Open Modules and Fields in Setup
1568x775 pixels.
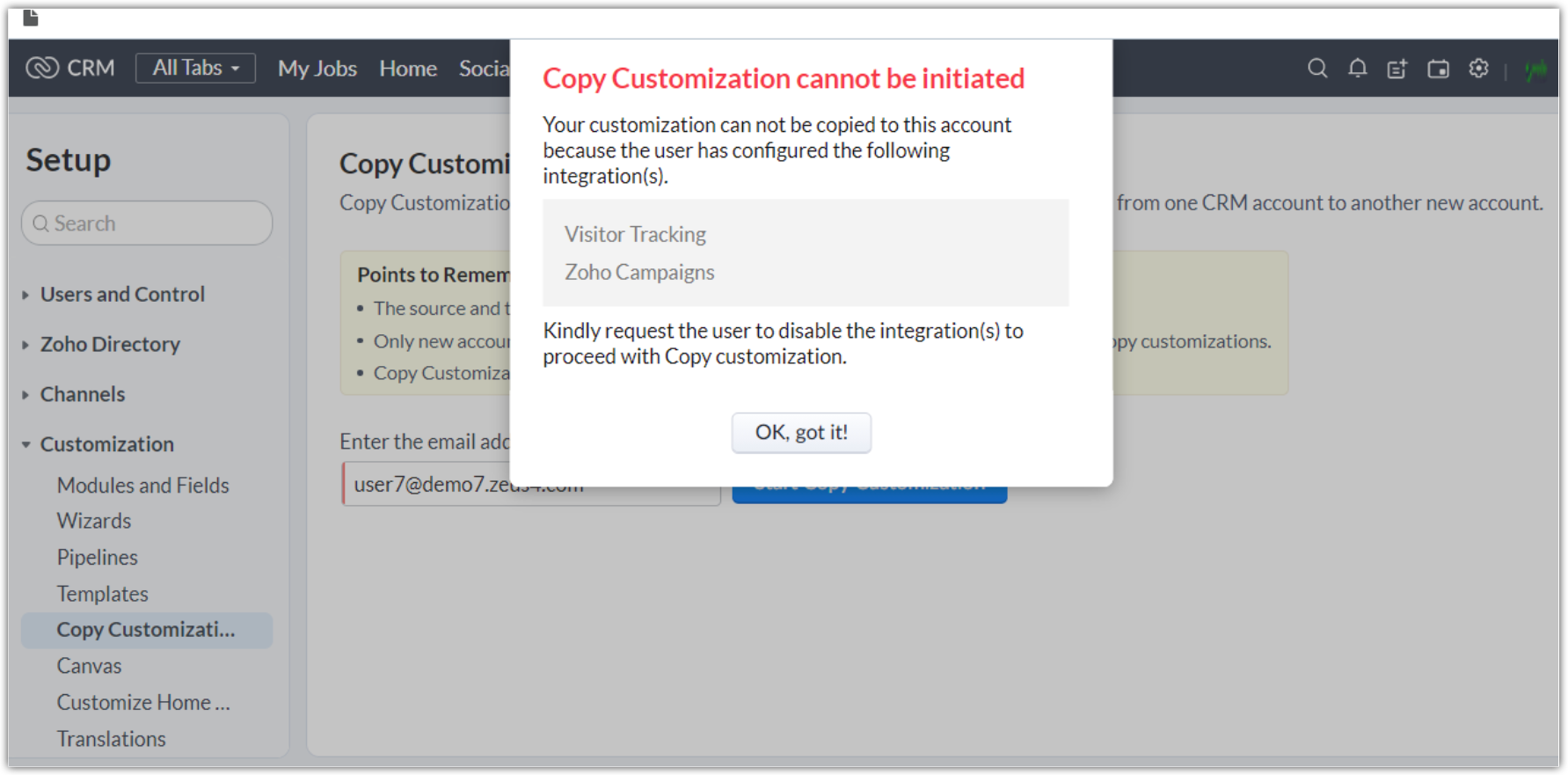[142, 486]
